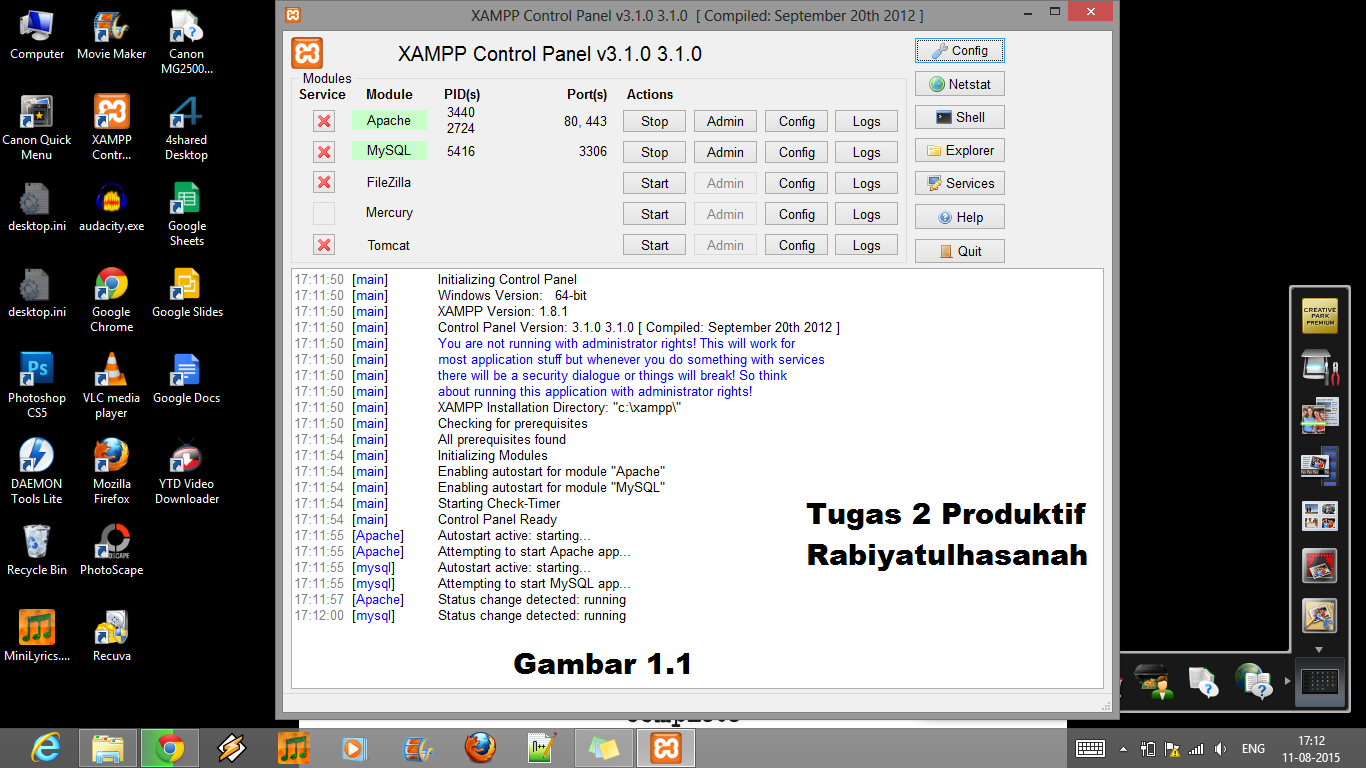1366x768 pixels.
Task: Enable the Mercury service checkbox
Action: [x=323, y=213]
